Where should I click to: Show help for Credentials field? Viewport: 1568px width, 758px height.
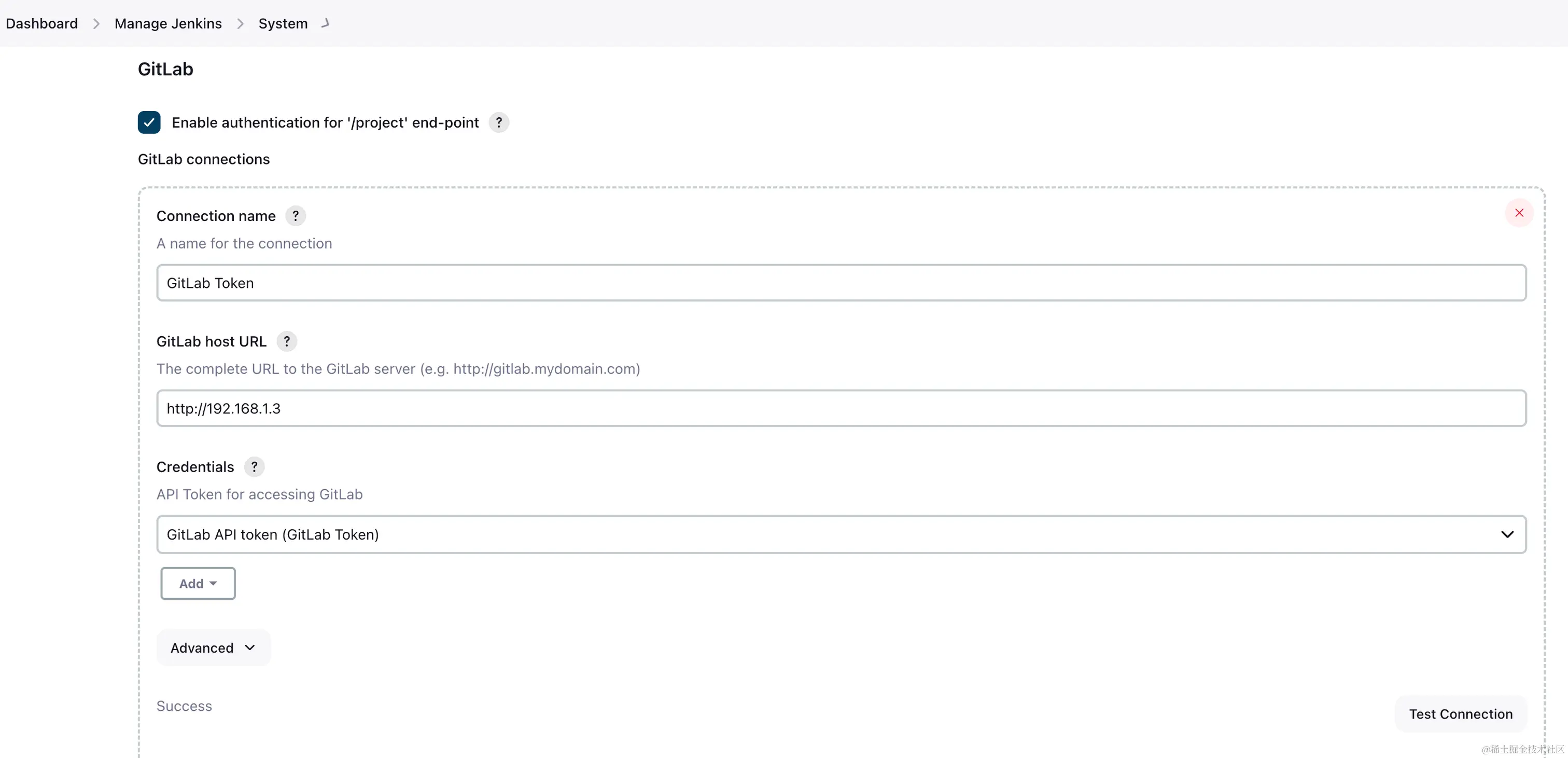point(254,467)
